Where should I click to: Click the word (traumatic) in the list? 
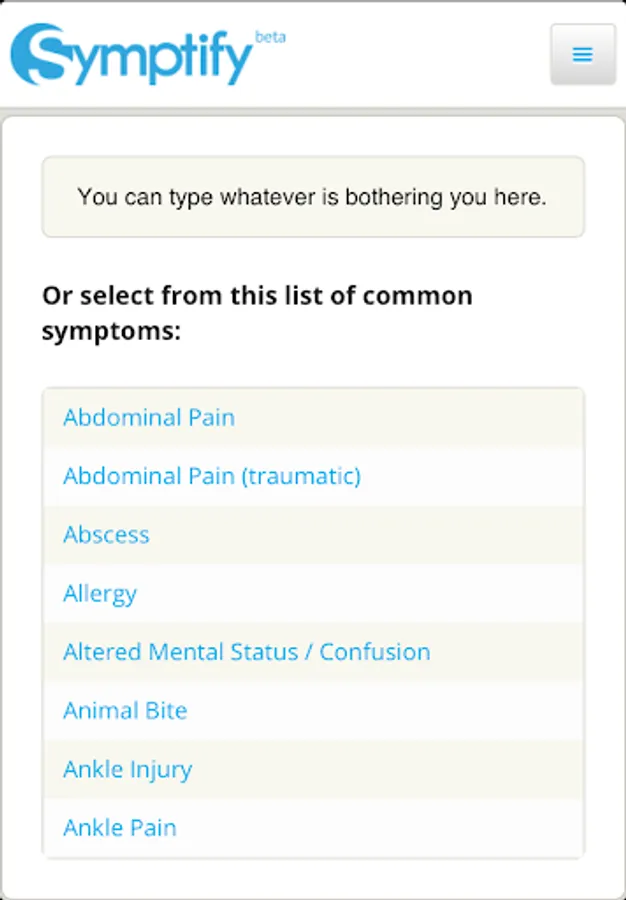tap(301, 476)
